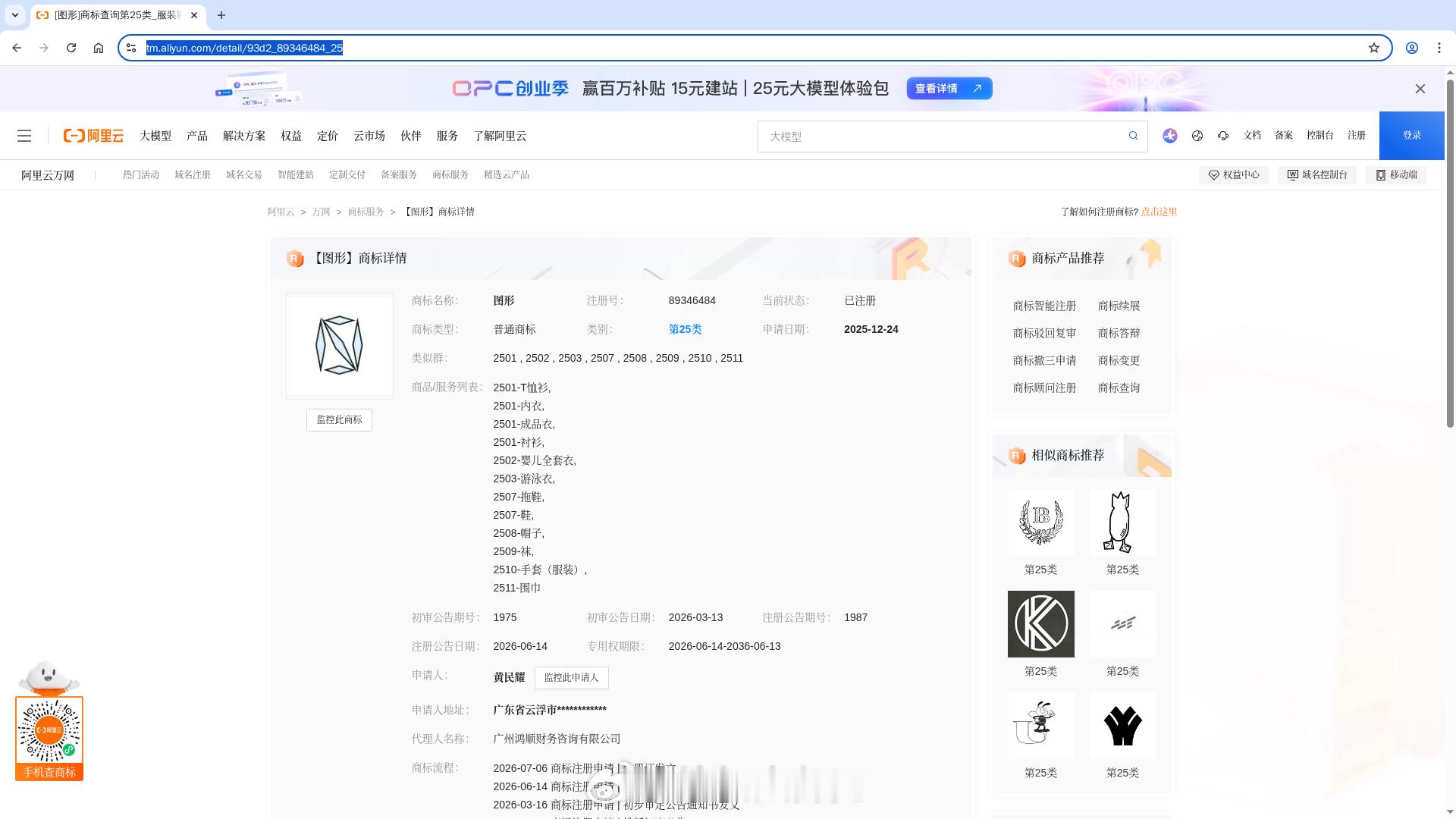Viewport: 1456px width, 819px height.
Task: Click the trademark logo image
Action: (x=339, y=345)
